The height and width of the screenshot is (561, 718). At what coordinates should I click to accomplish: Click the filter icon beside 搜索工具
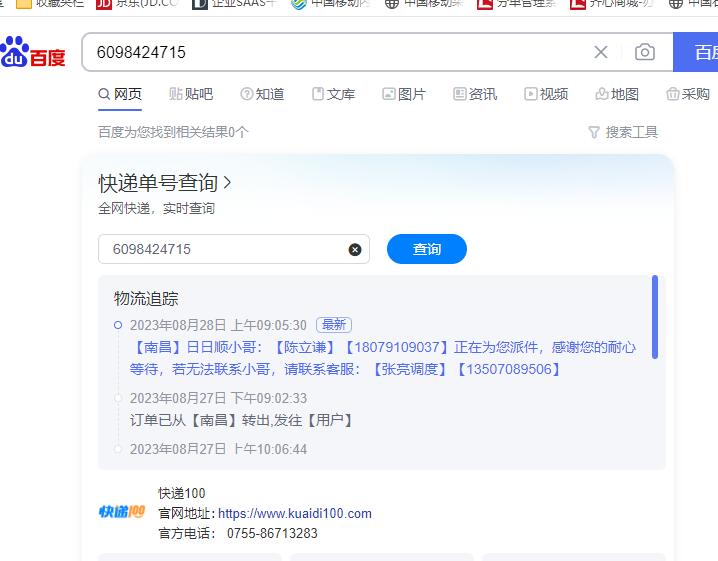(594, 132)
